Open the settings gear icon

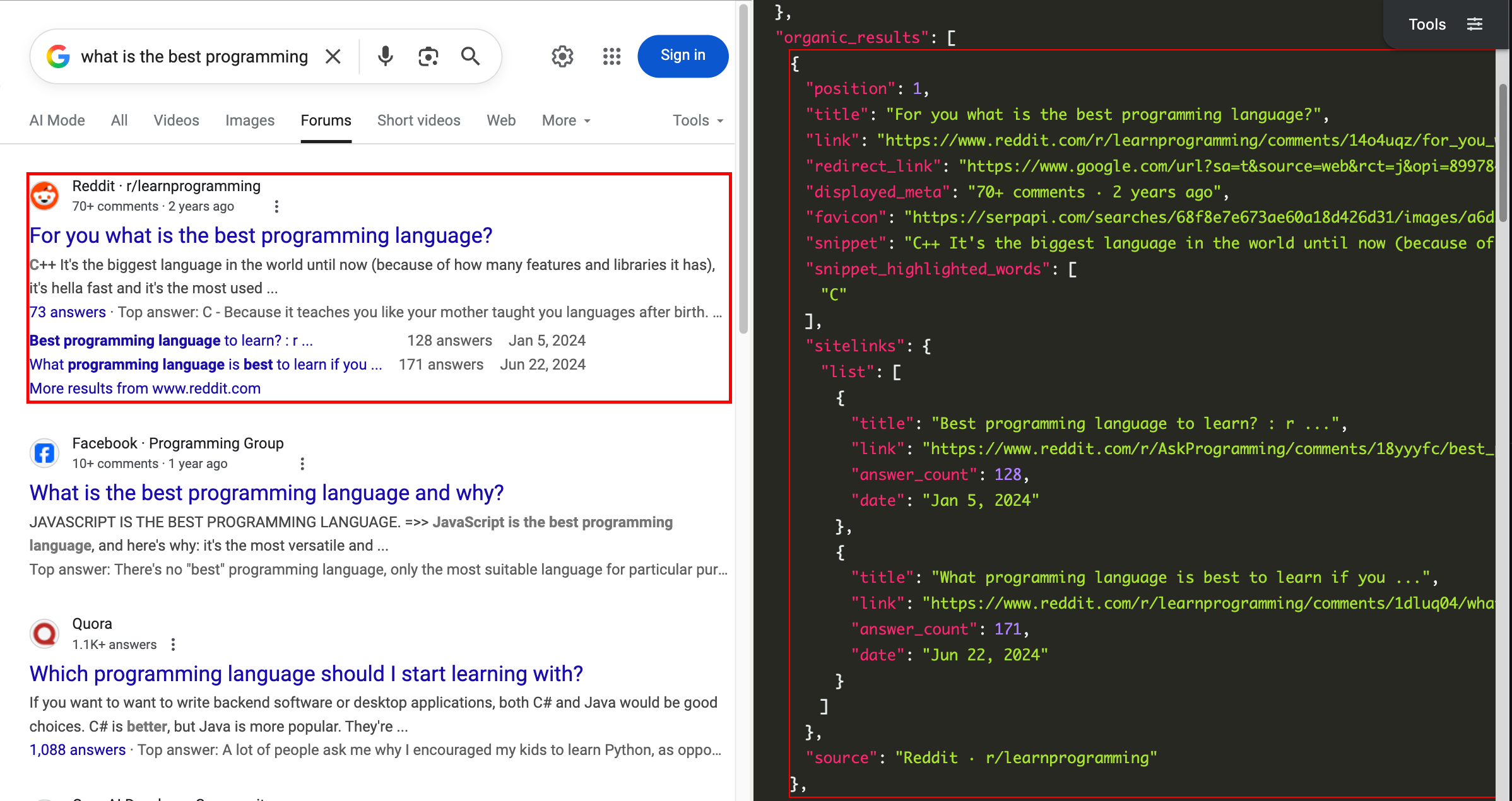pyautogui.click(x=562, y=57)
